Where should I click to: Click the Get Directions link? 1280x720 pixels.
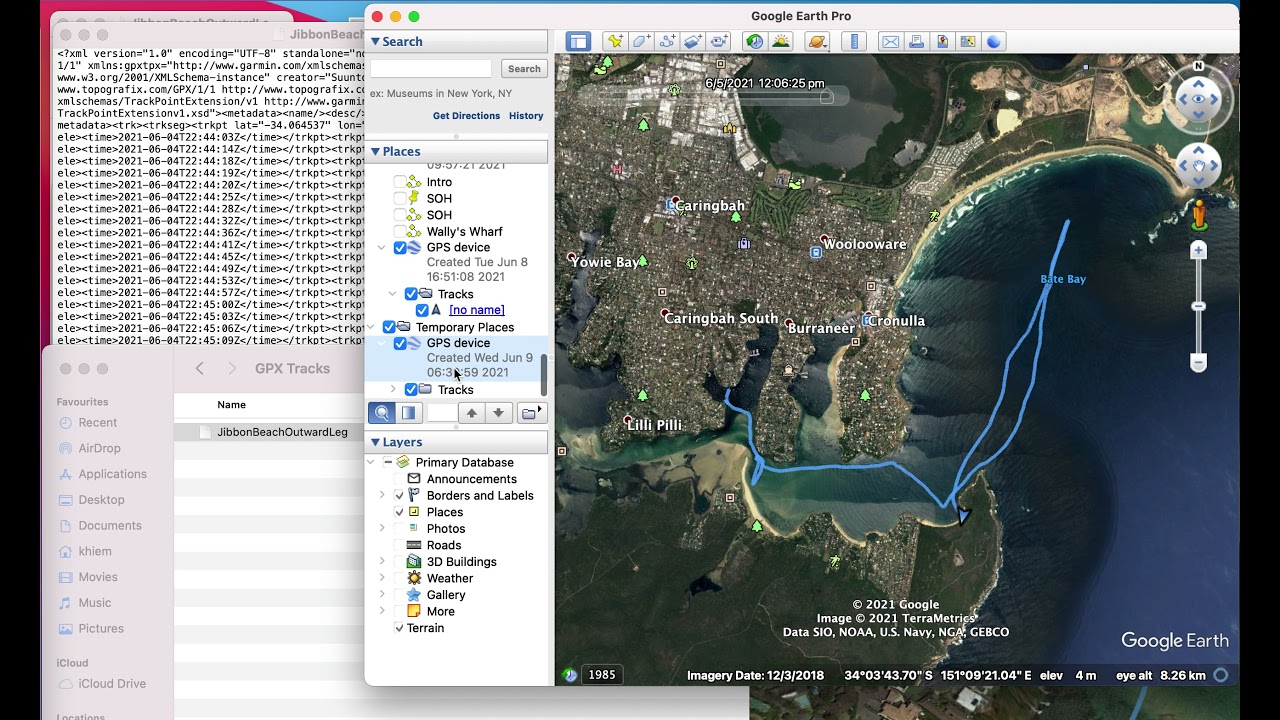pos(466,116)
